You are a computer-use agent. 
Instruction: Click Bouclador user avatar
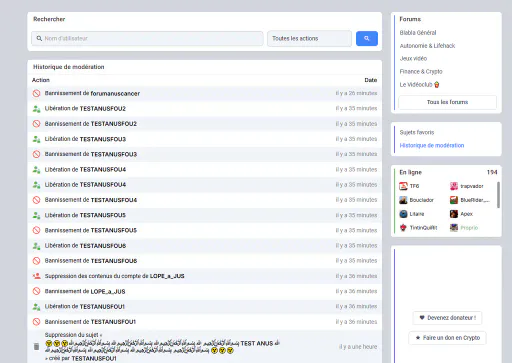[403, 200]
